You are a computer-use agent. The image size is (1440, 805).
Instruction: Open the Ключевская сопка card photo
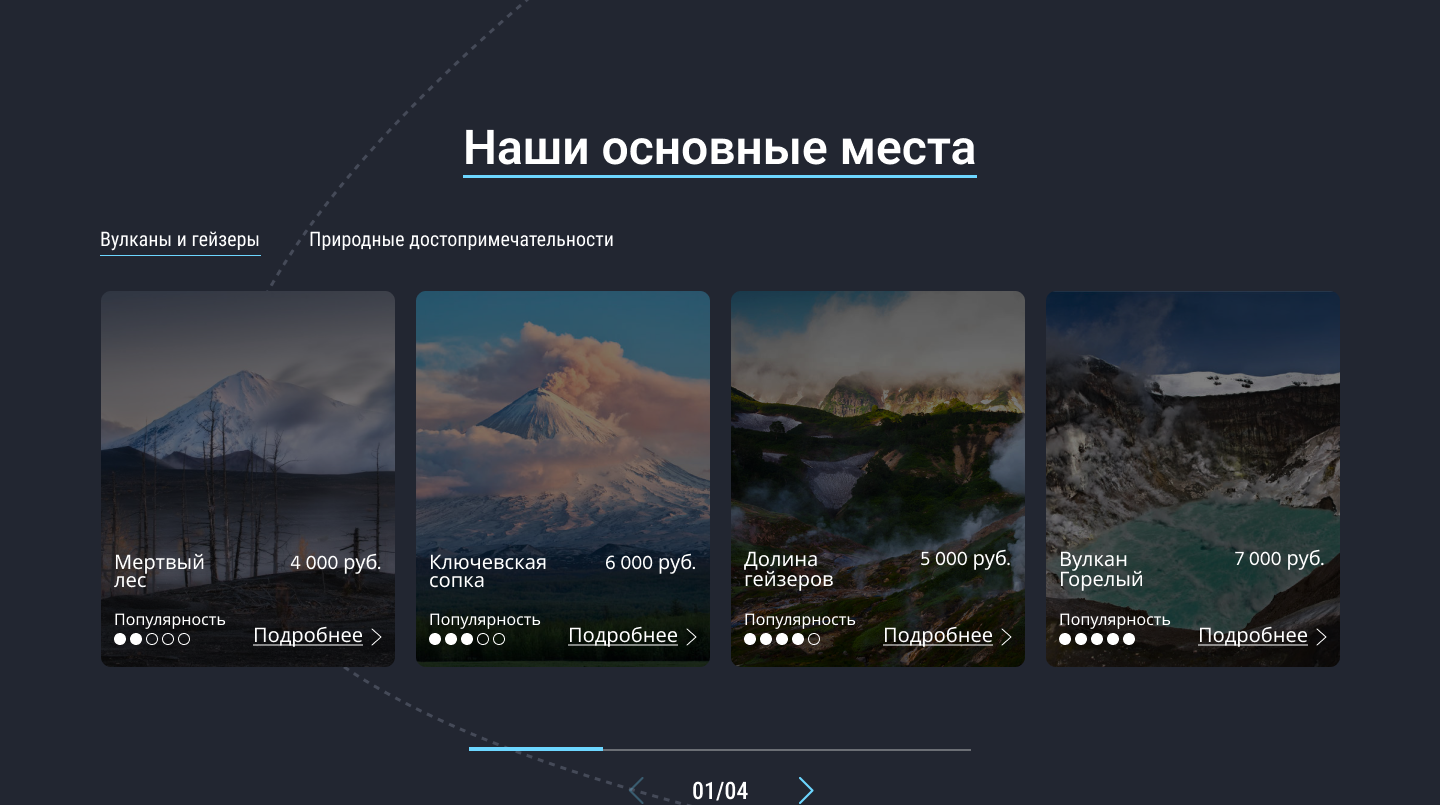pos(563,420)
